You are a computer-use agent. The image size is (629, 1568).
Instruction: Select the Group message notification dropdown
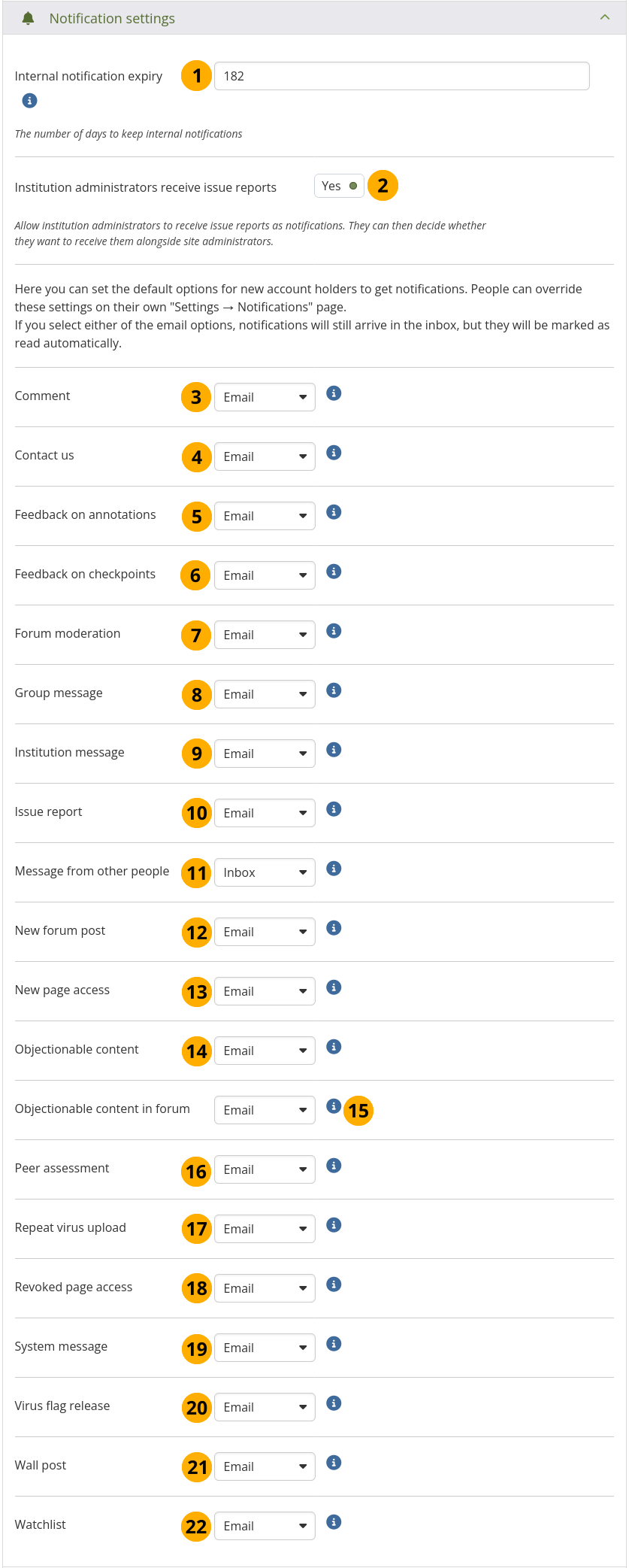tap(265, 694)
